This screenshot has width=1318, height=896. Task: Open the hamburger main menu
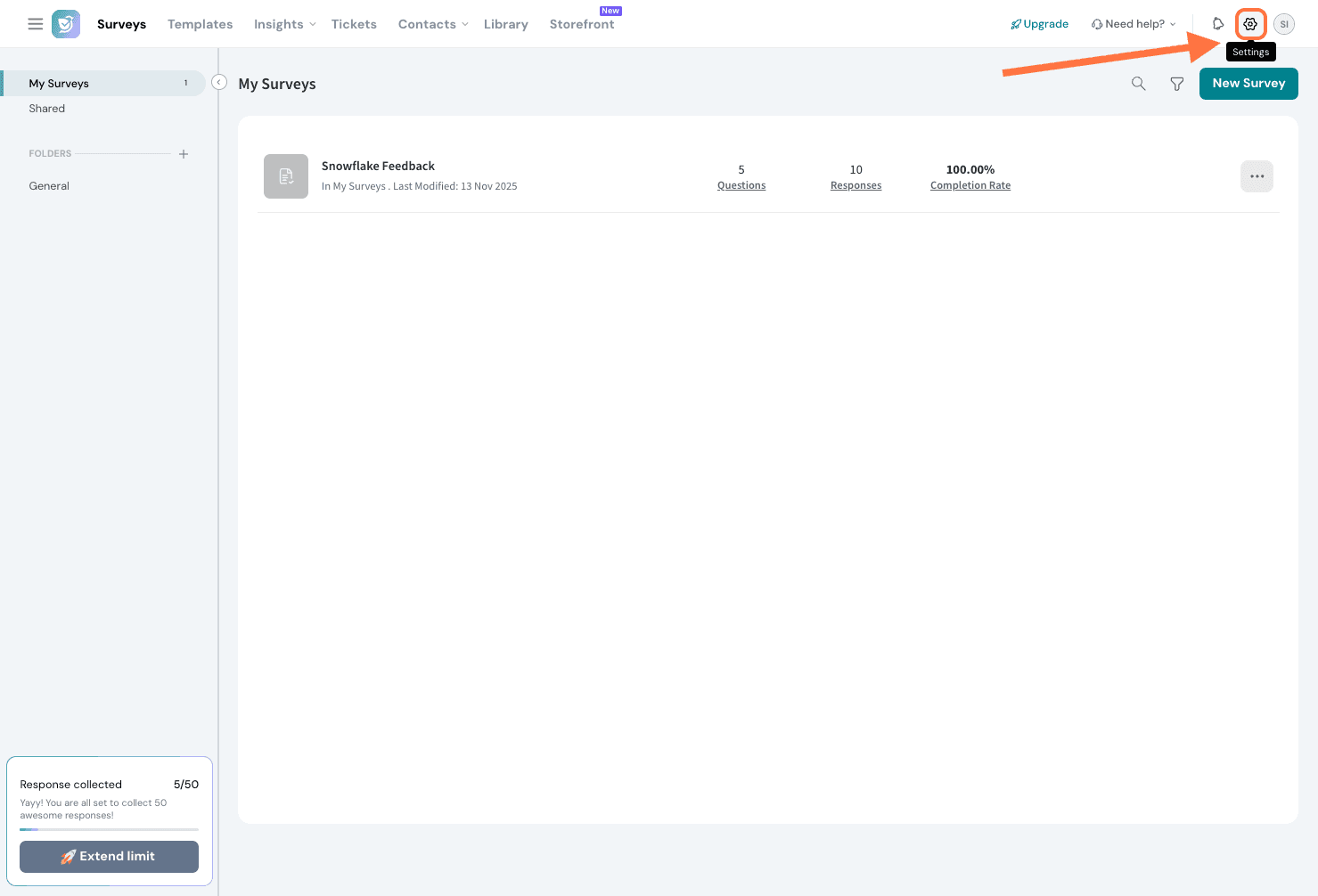pyautogui.click(x=36, y=24)
